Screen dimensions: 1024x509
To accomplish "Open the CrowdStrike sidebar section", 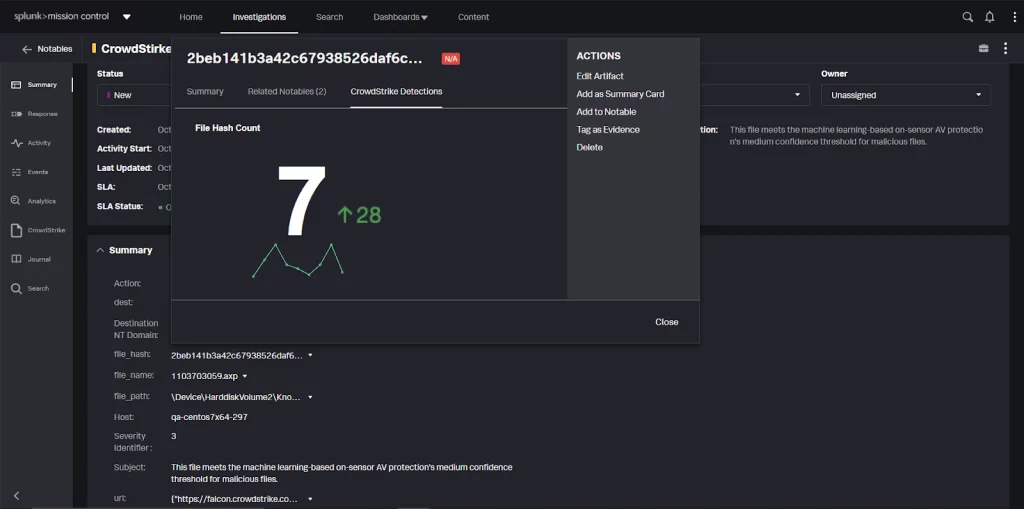I will tap(38, 230).
